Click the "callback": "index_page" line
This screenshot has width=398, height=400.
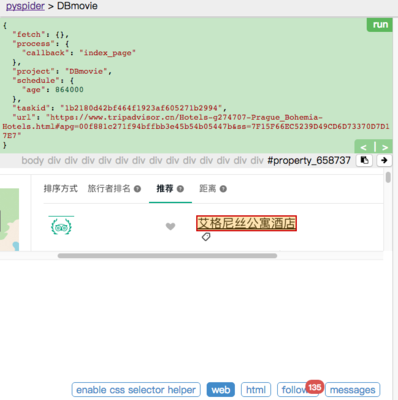point(79,53)
